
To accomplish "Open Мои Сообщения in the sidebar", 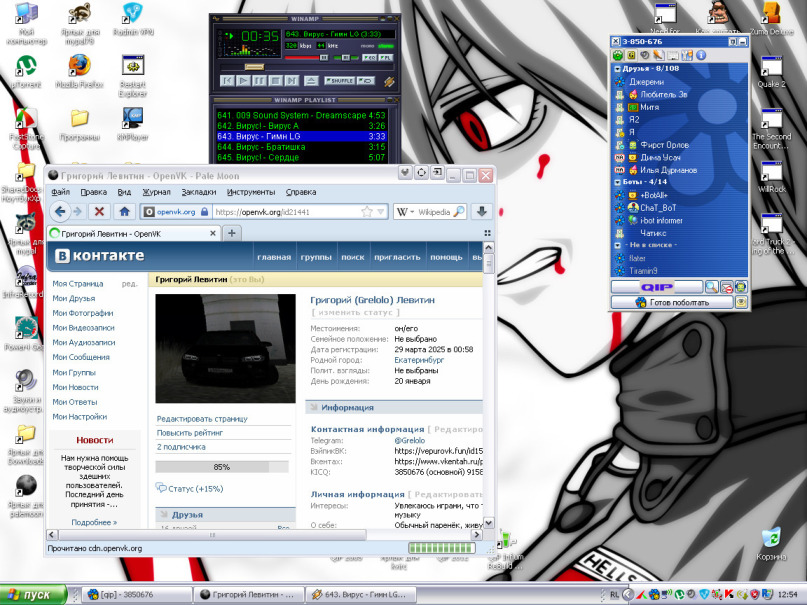I will (x=81, y=357).
